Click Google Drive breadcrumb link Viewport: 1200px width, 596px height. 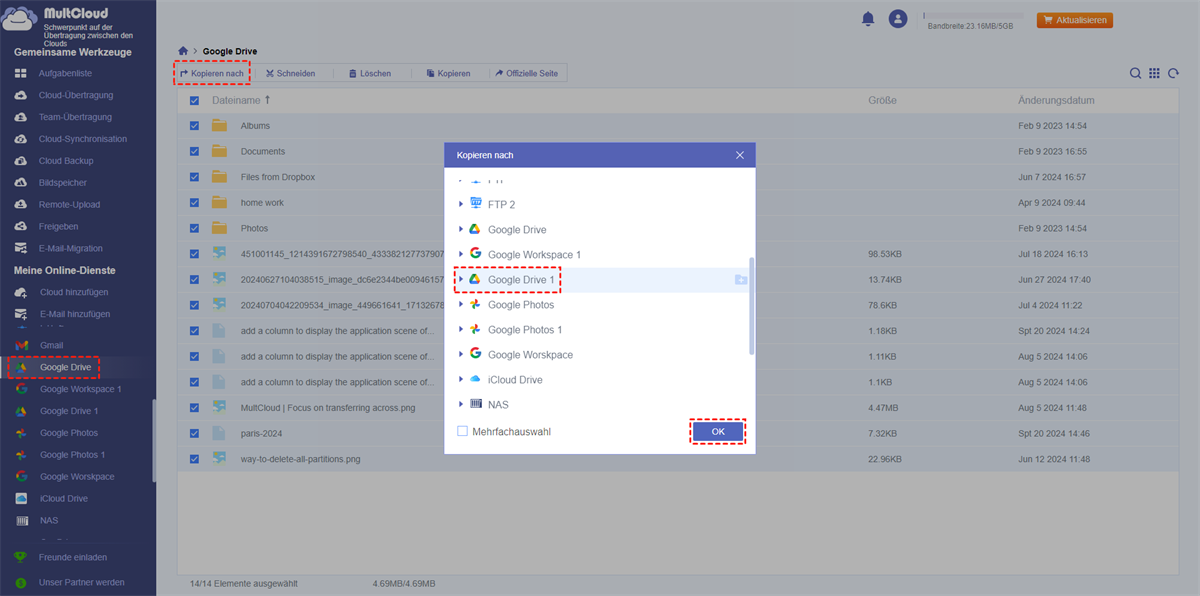pos(231,51)
